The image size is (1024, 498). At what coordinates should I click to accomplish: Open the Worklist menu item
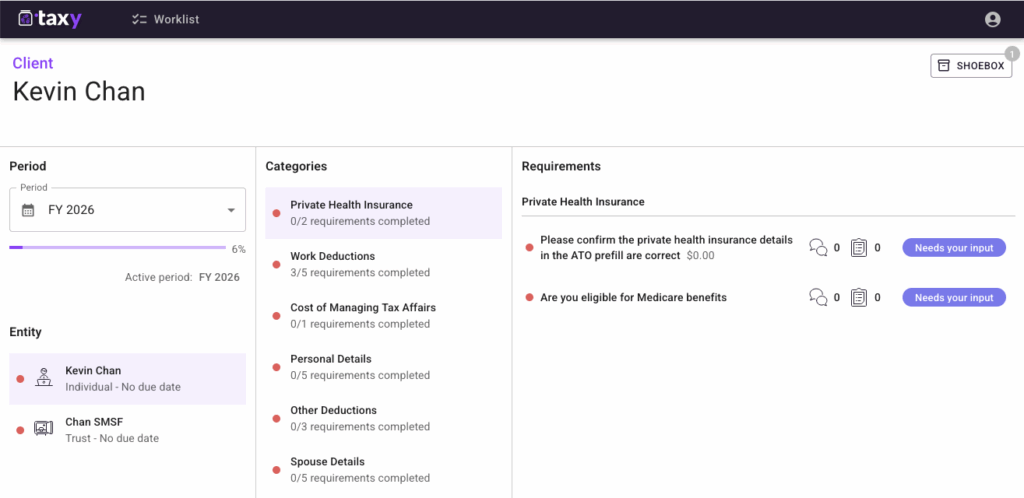point(166,19)
